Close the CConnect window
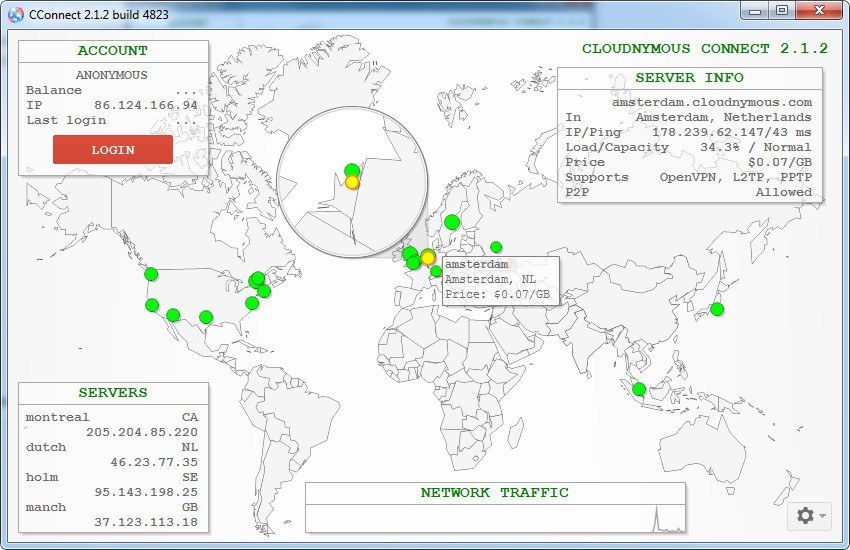 [x=819, y=10]
